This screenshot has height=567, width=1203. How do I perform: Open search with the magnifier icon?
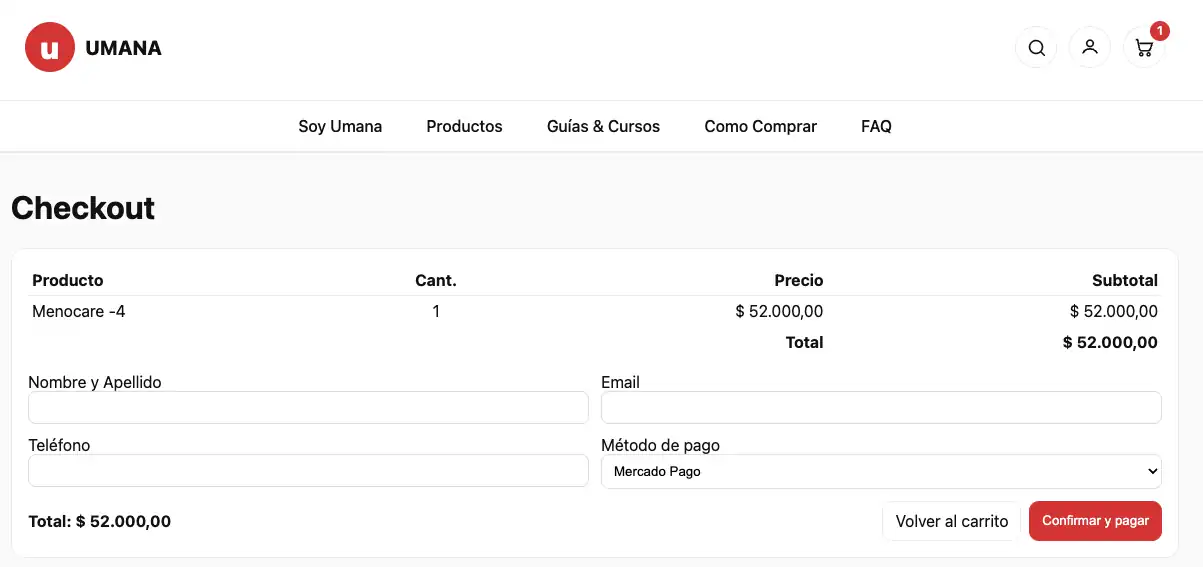pos(1036,48)
